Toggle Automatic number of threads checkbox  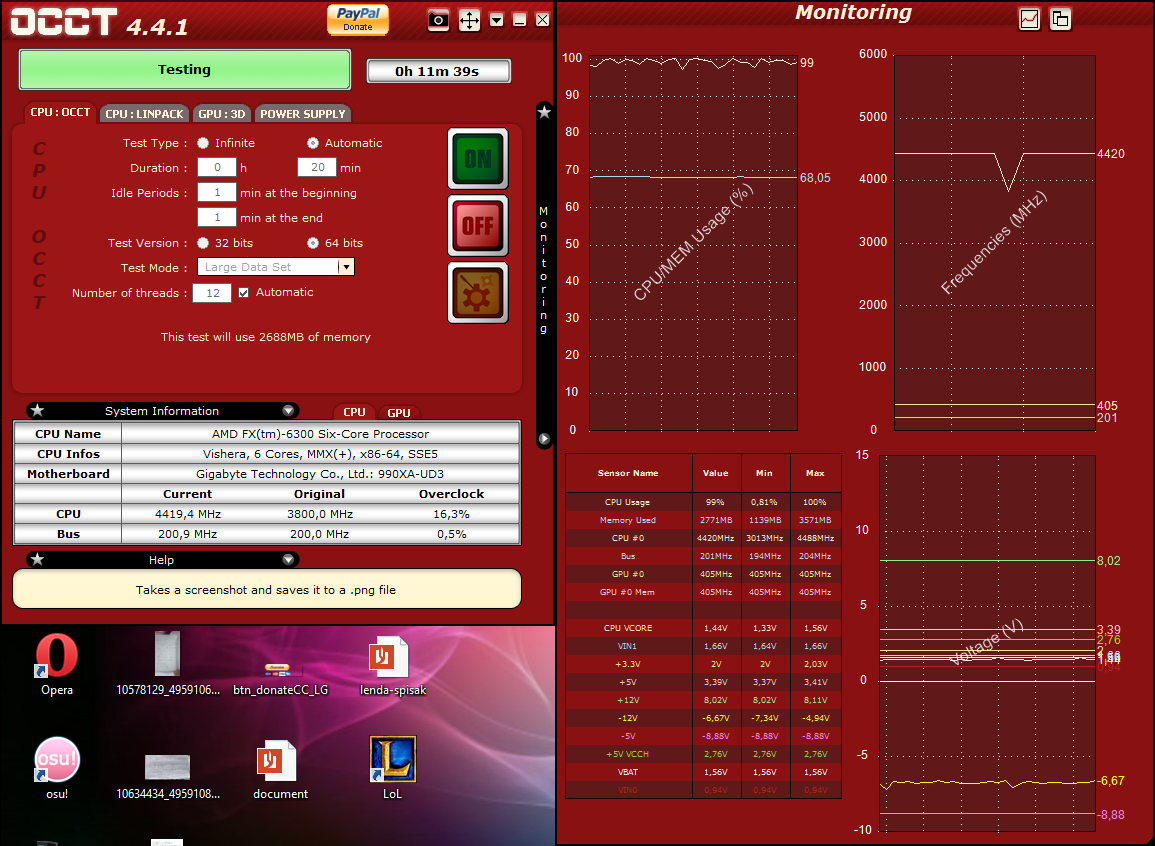pos(244,292)
